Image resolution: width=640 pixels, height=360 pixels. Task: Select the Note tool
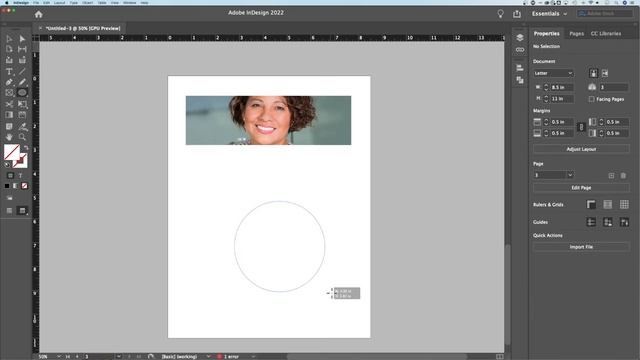[9, 127]
